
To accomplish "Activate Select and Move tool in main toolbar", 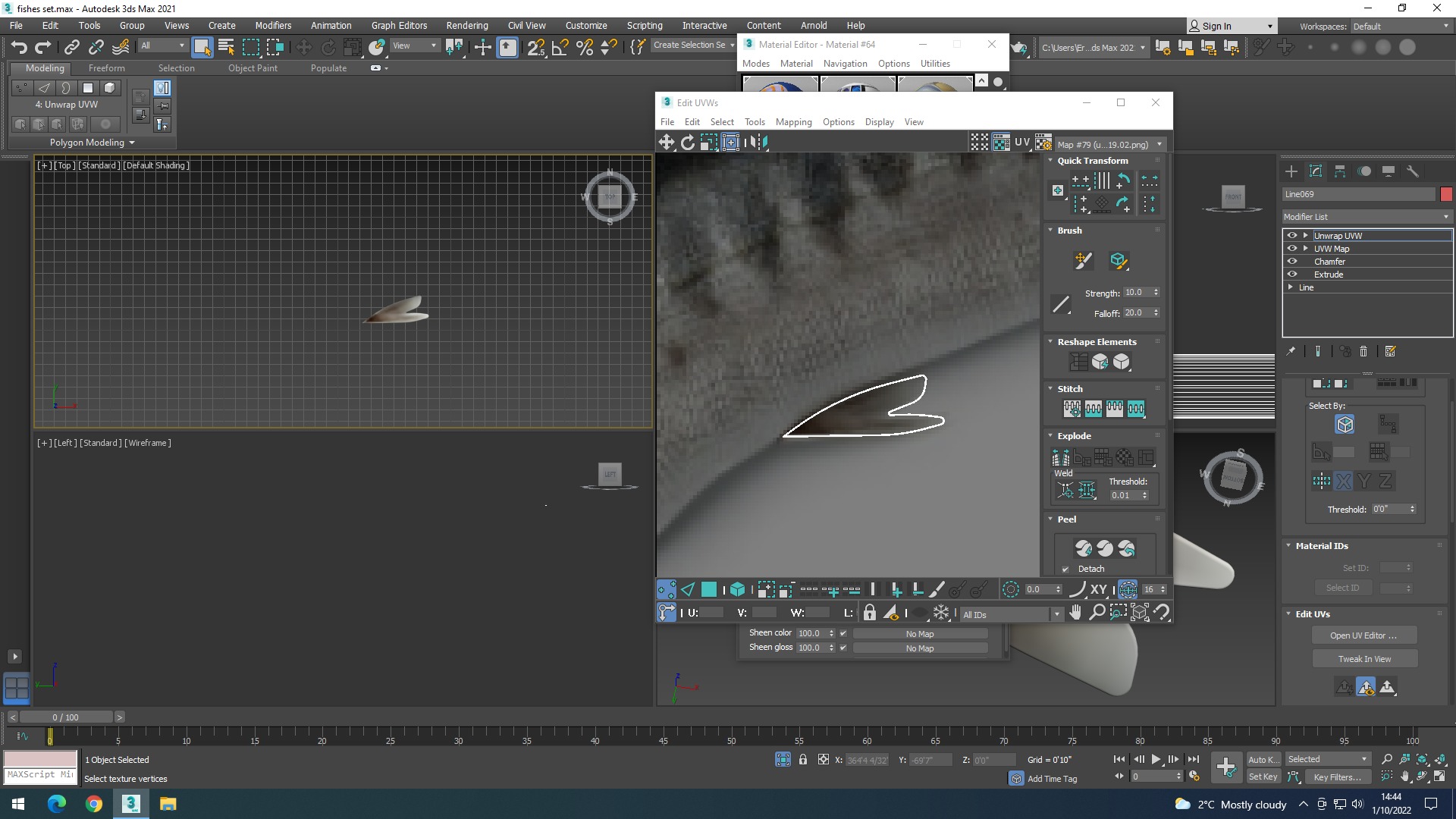I will [x=303, y=47].
